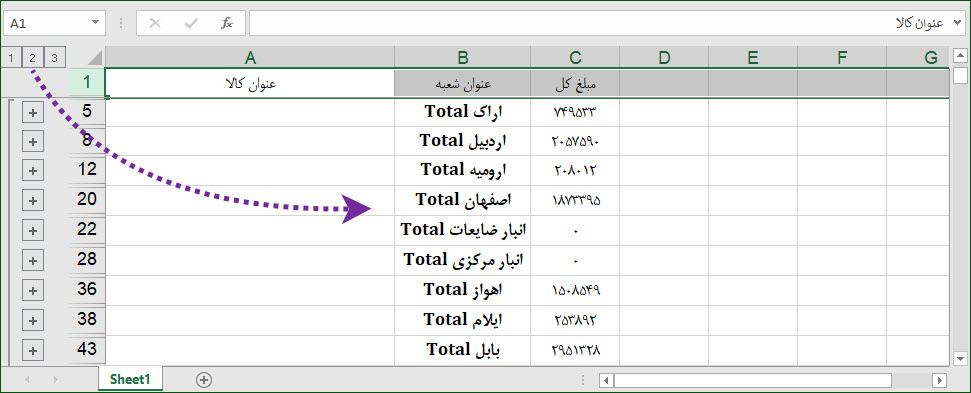971x393 pixels.
Task: Click the Select All corner triangle
Action: coord(95,58)
